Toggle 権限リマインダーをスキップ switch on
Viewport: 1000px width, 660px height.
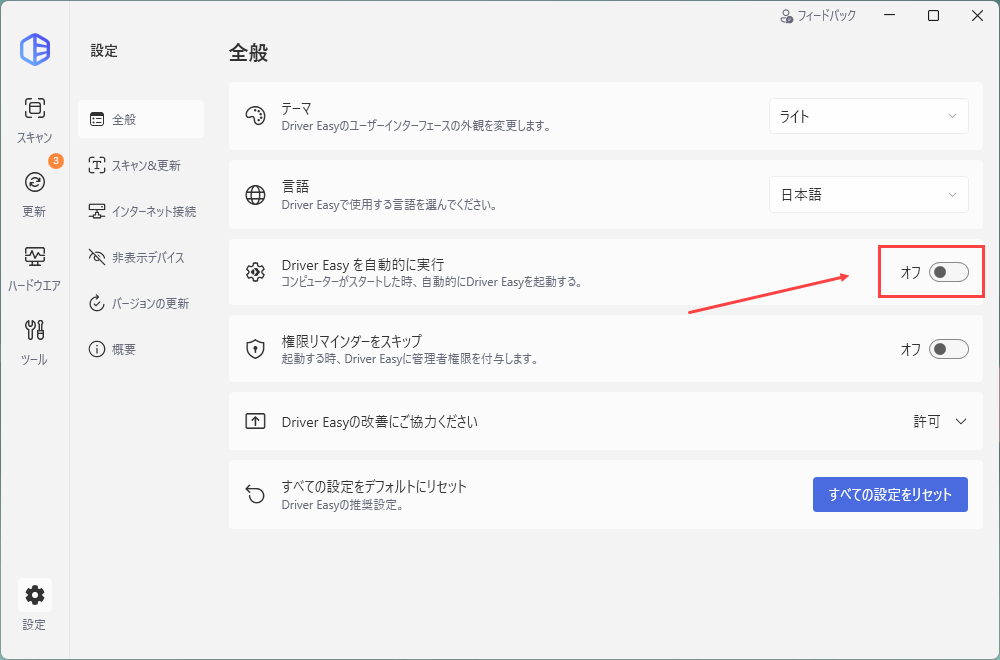coord(948,349)
